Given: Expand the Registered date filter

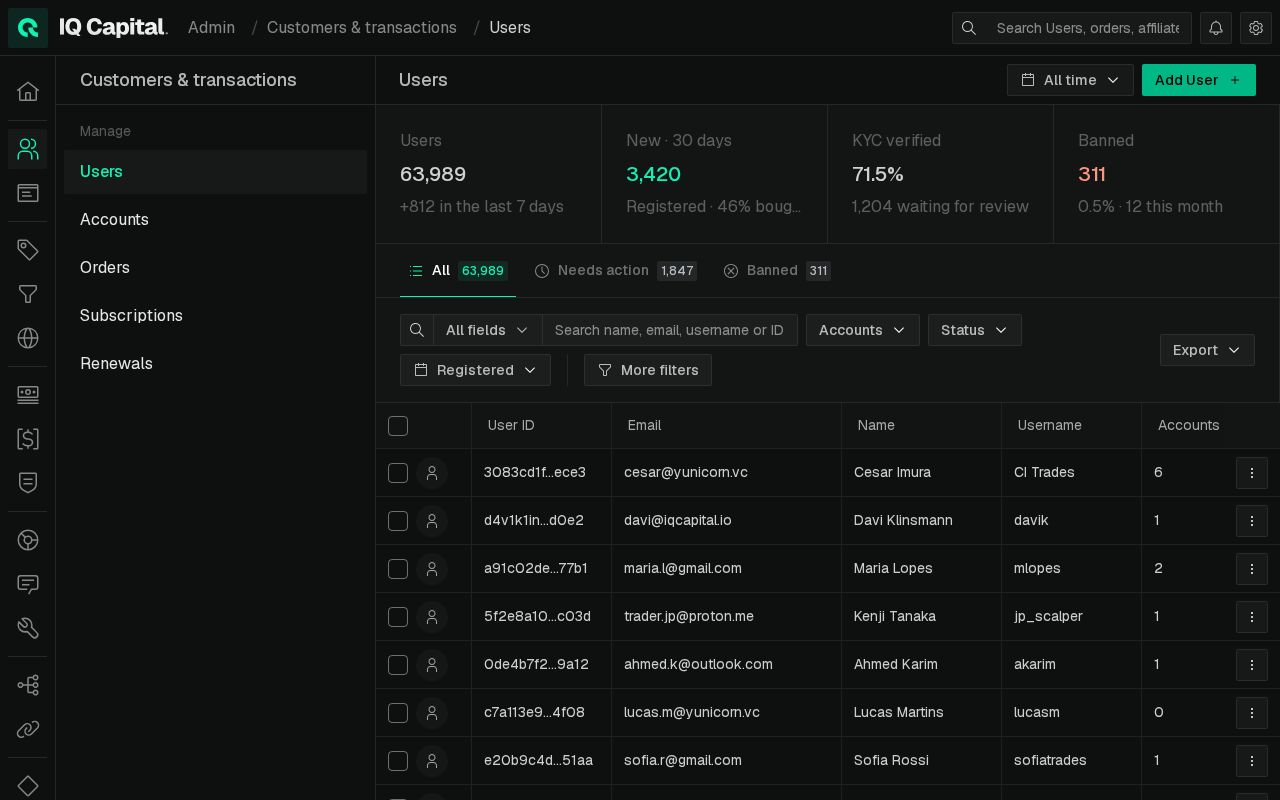Looking at the screenshot, I should (475, 370).
